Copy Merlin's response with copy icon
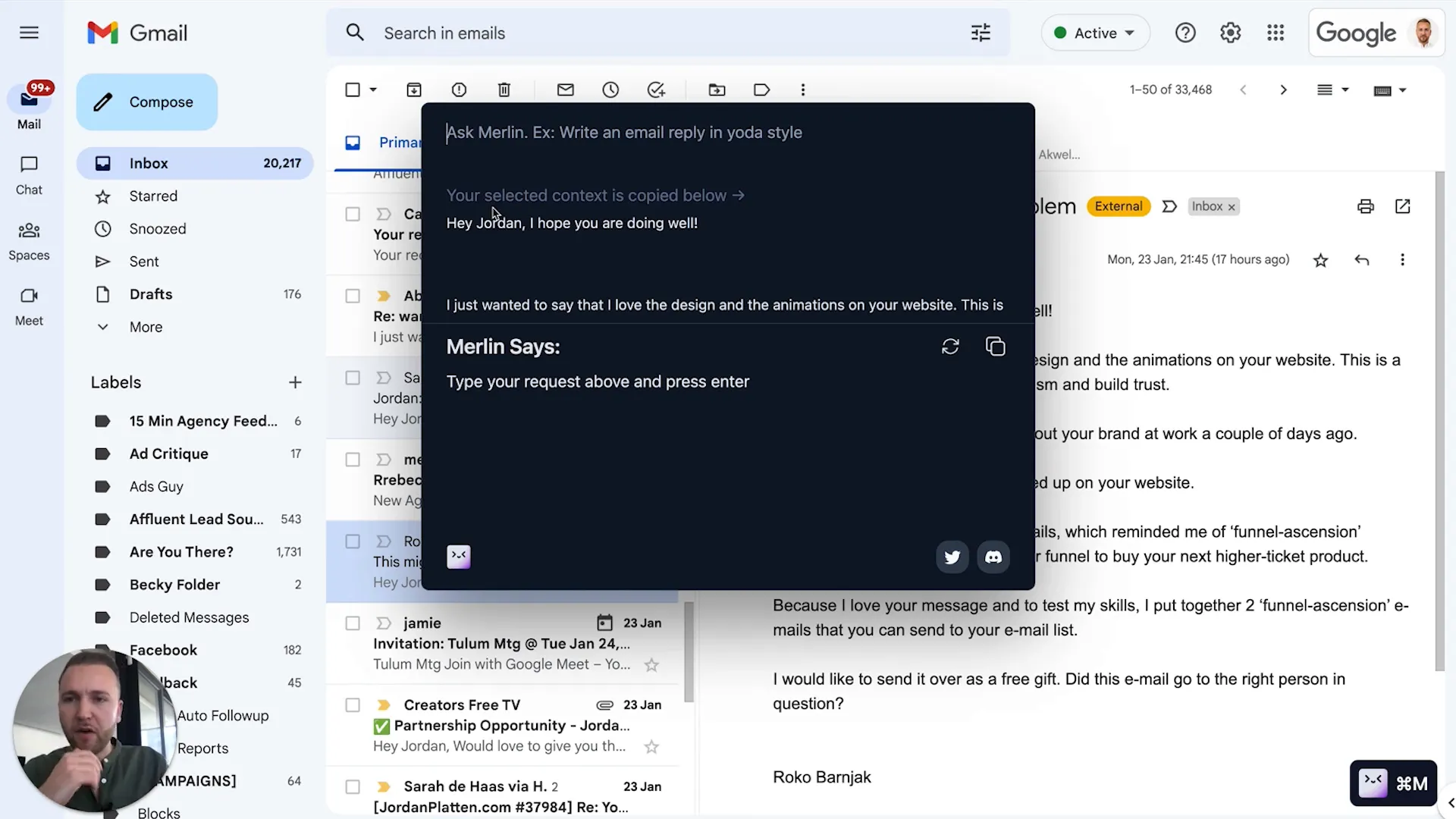The width and height of the screenshot is (1456, 819). (x=995, y=347)
